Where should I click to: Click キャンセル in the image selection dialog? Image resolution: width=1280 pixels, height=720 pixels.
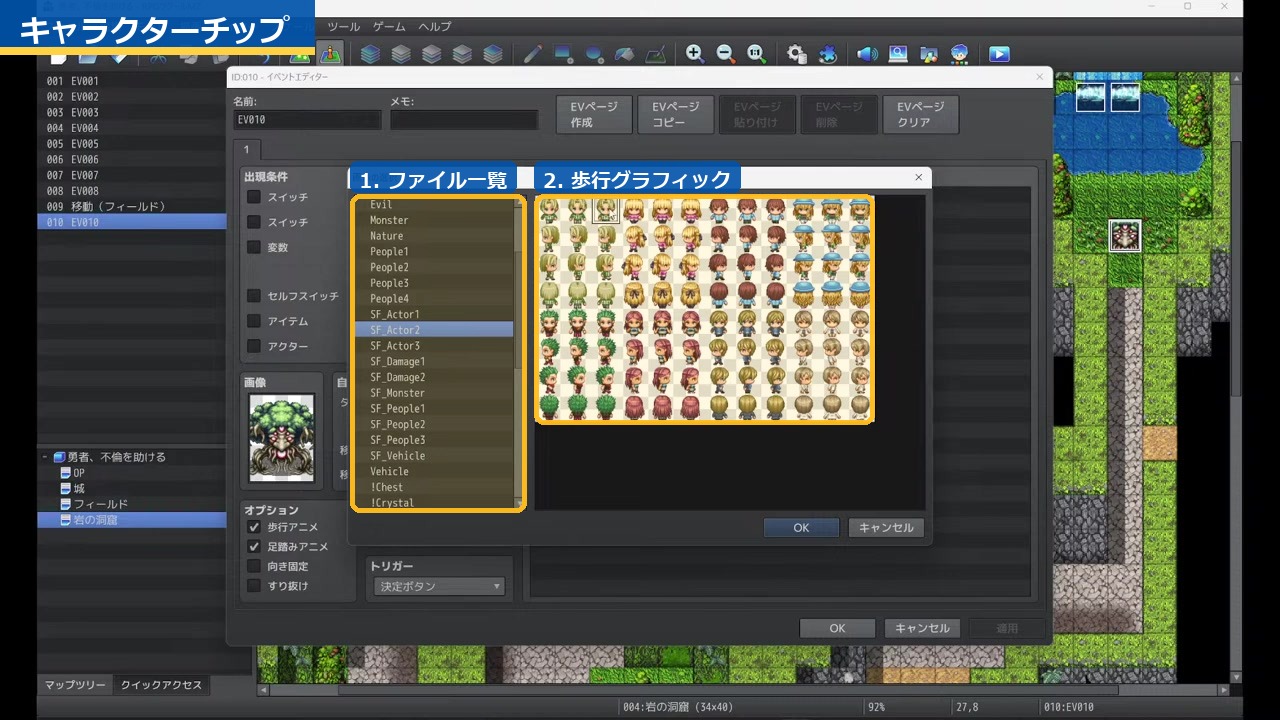pyautogui.click(x=886, y=528)
